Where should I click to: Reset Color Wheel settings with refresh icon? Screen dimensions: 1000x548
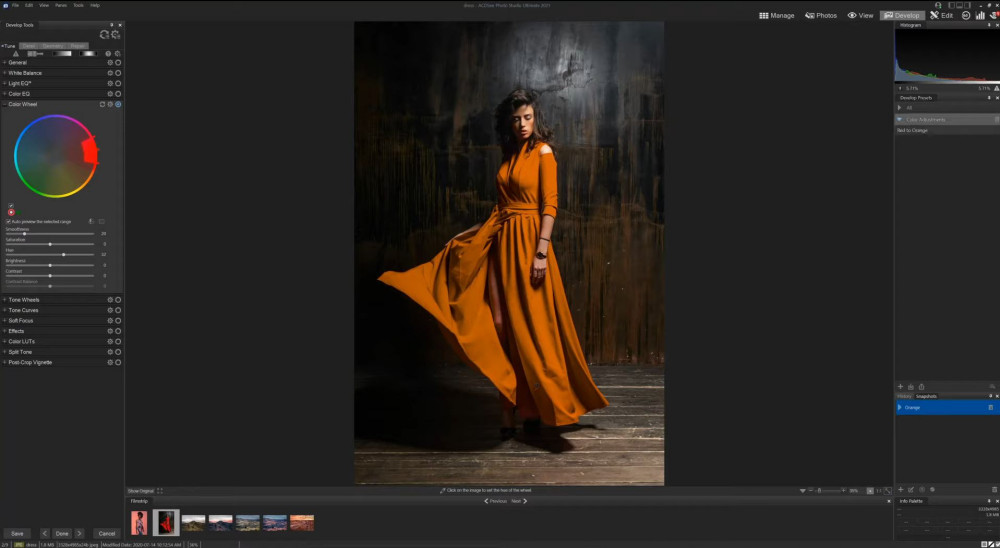pyautogui.click(x=102, y=104)
